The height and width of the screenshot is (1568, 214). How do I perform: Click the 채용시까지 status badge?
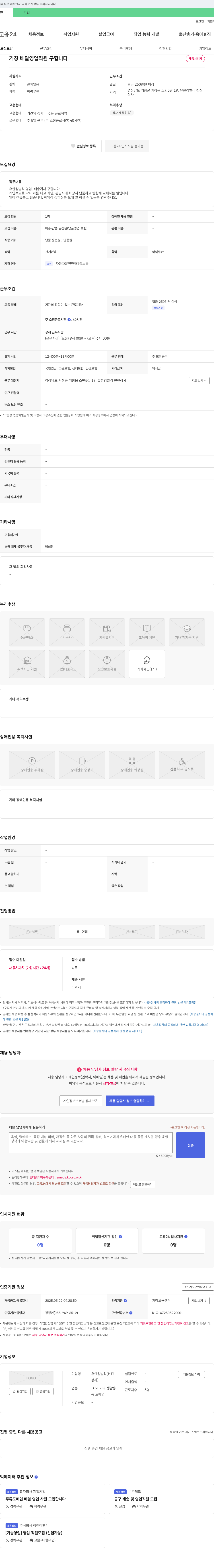(x=195, y=59)
